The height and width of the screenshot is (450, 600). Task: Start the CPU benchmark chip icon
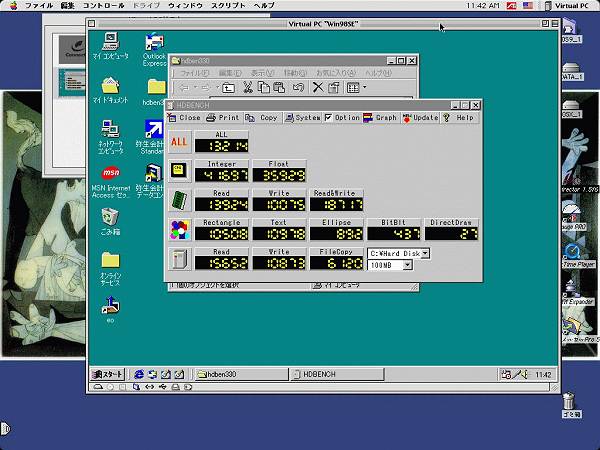point(179,171)
